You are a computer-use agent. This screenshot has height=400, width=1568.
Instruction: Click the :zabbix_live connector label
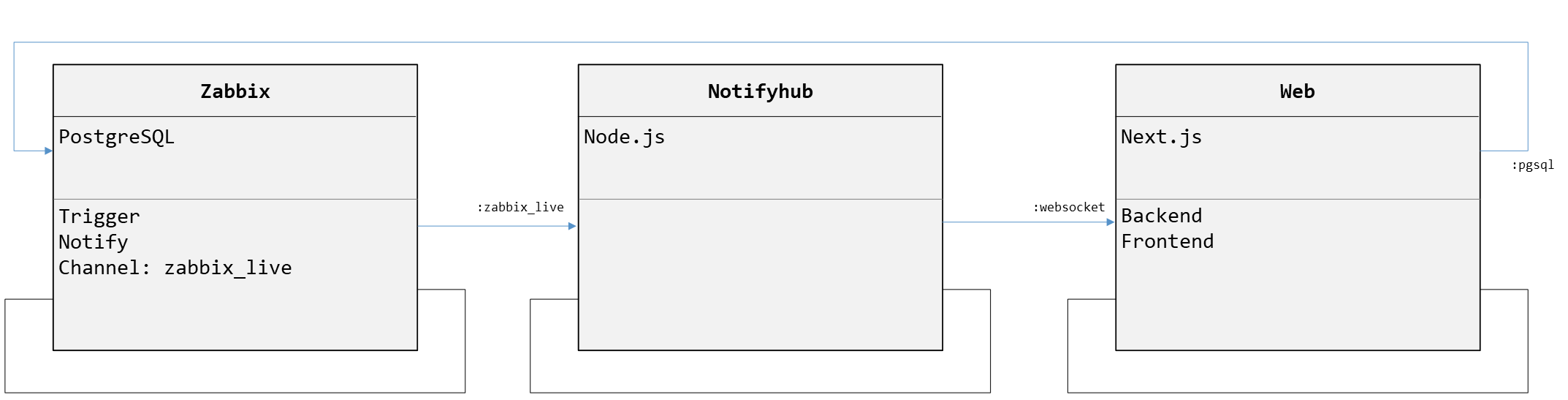tap(520, 207)
